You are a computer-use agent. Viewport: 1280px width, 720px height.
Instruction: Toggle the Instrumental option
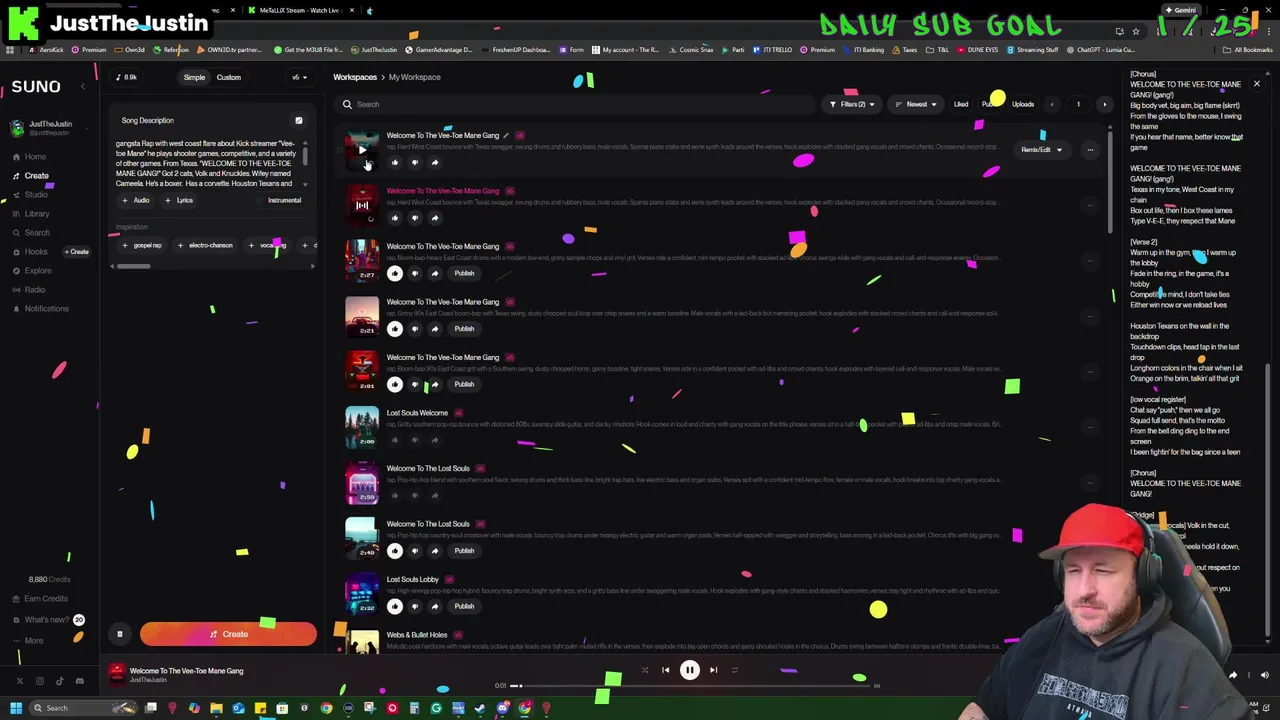tap(279, 200)
